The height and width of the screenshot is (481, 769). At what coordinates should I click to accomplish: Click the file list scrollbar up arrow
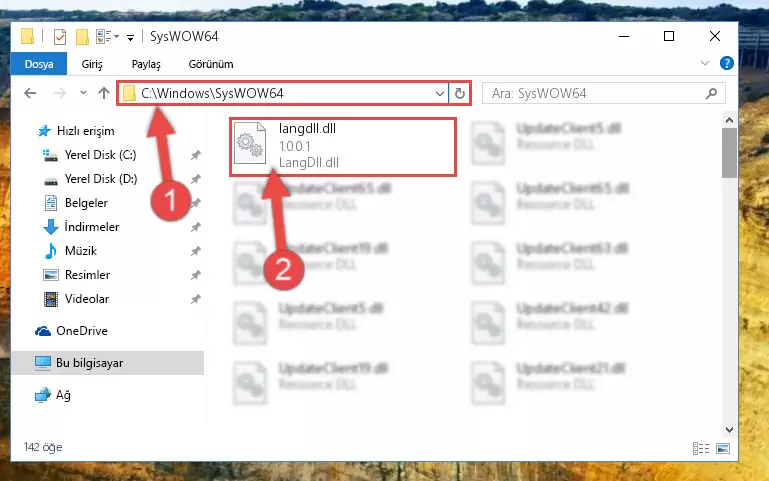click(x=729, y=120)
